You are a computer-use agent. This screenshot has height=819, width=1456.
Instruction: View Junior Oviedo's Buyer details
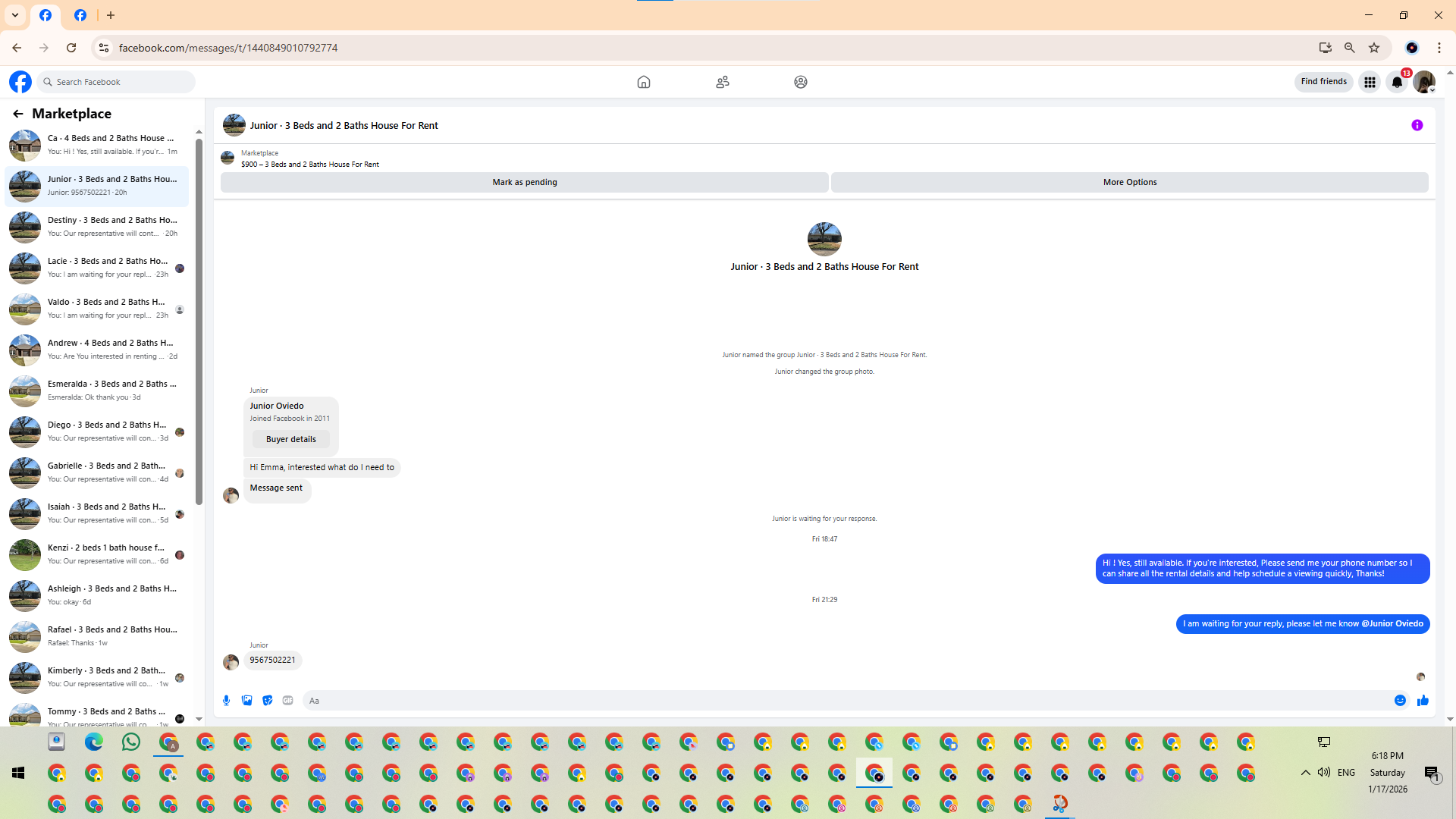coord(290,439)
